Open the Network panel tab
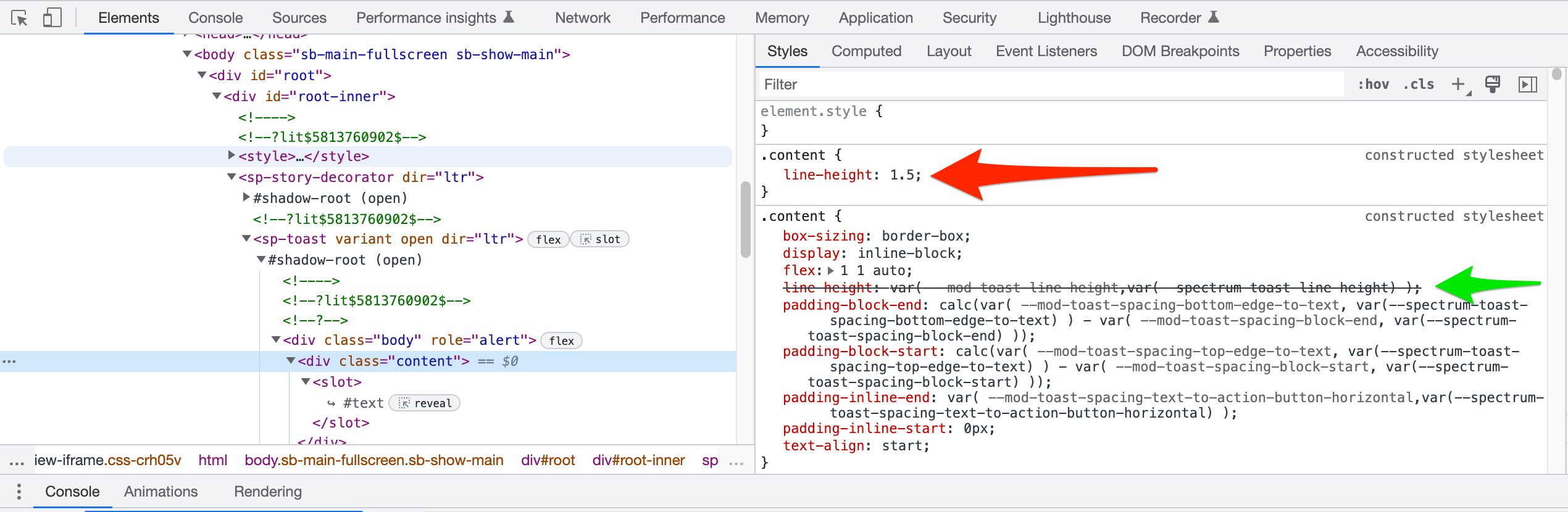 click(583, 18)
